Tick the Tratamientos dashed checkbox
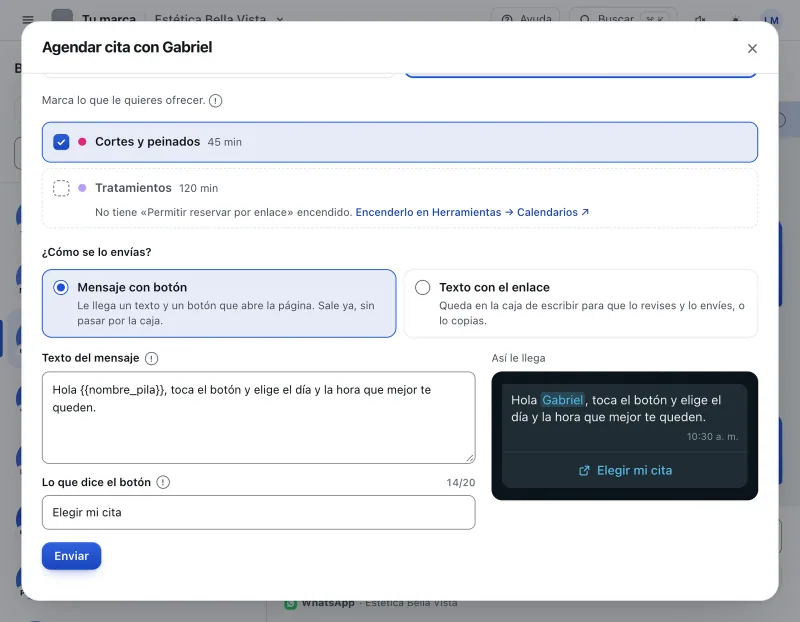800x622 pixels. pyautogui.click(x=61, y=188)
